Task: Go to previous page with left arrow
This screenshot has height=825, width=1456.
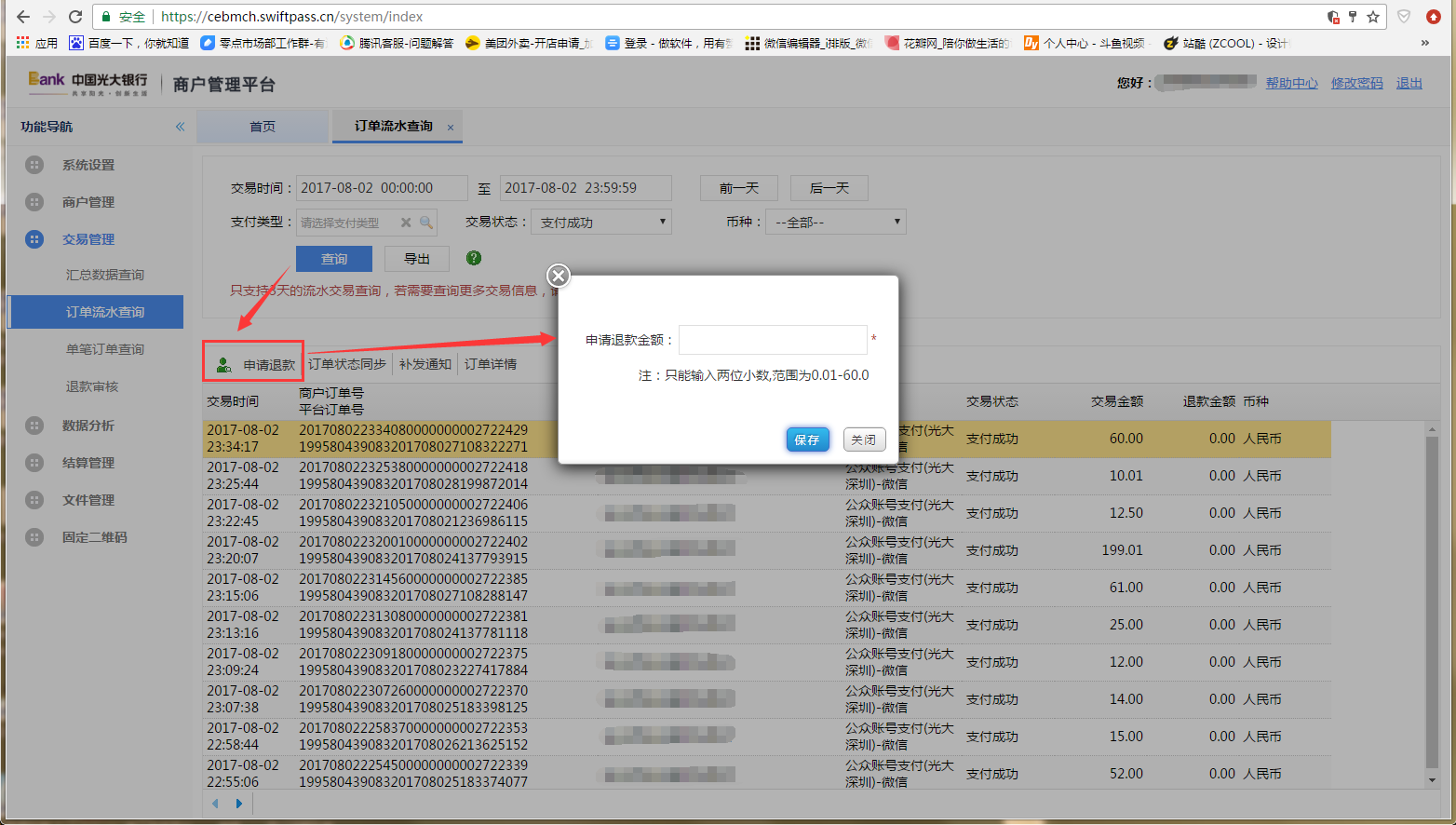Action: point(215,804)
